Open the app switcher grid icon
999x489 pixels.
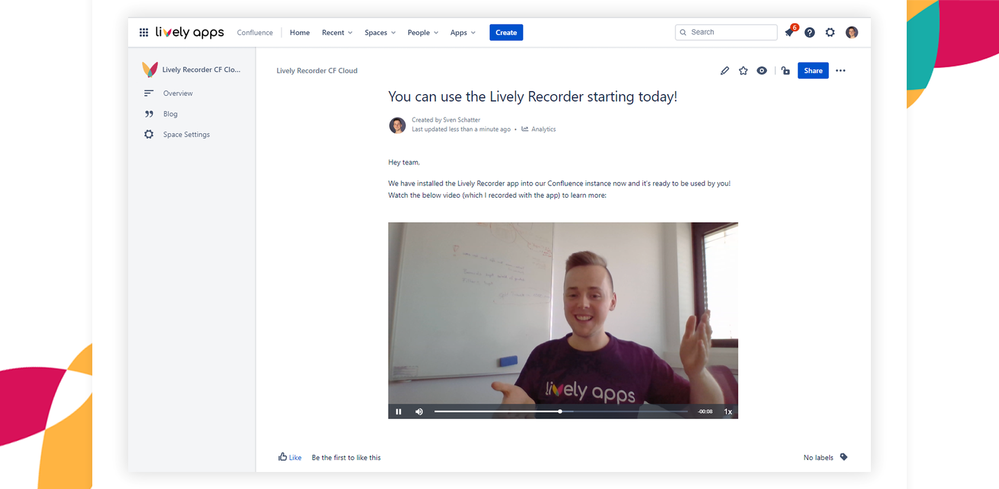143,32
